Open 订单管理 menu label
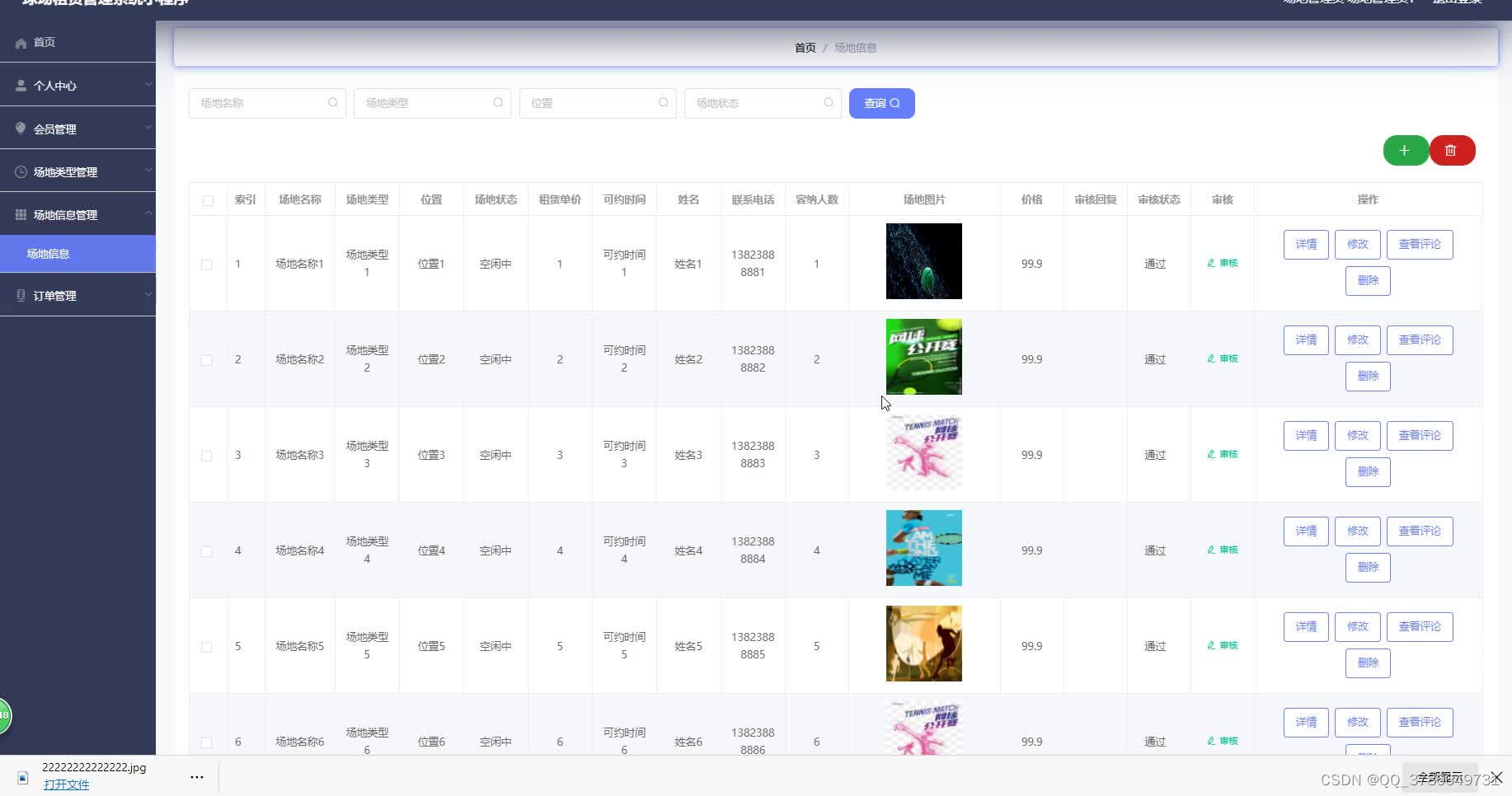Image resolution: width=1512 pixels, height=796 pixels. click(x=55, y=296)
